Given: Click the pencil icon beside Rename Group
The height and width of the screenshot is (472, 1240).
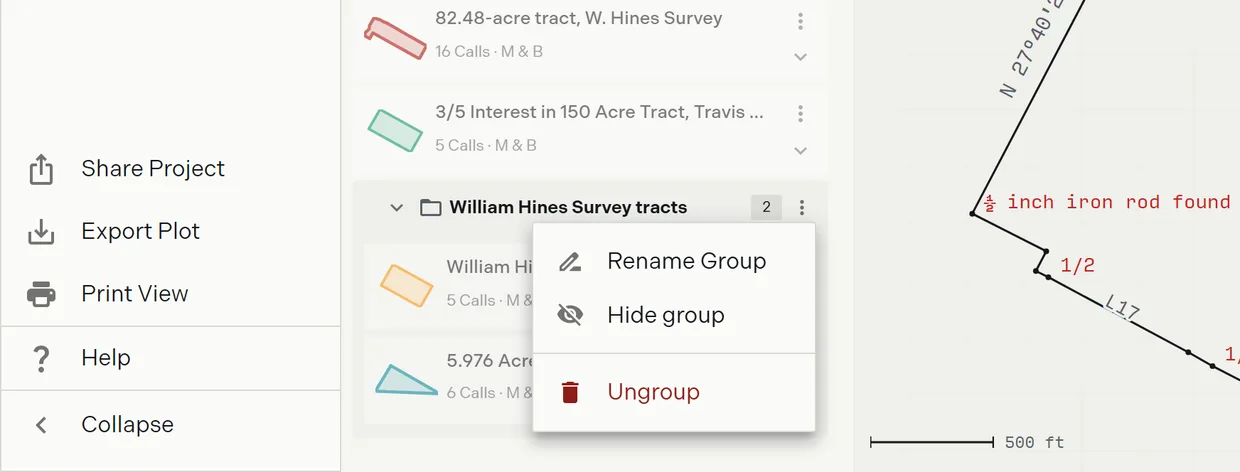Looking at the screenshot, I should pyautogui.click(x=570, y=262).
